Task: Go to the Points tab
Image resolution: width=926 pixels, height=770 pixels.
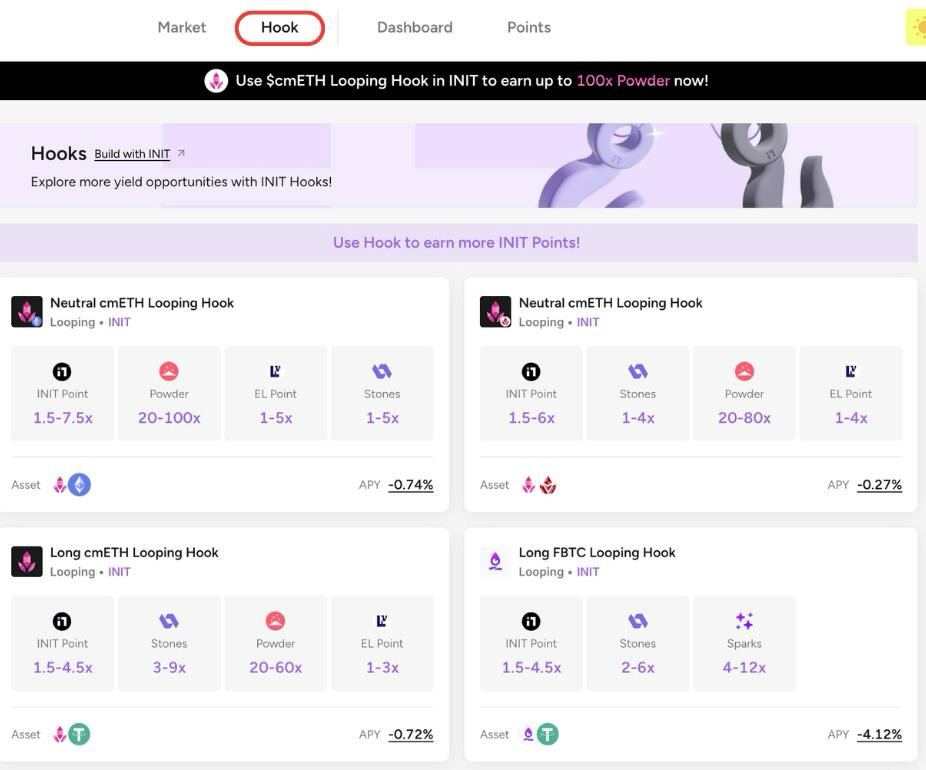Action: (528, 27)
